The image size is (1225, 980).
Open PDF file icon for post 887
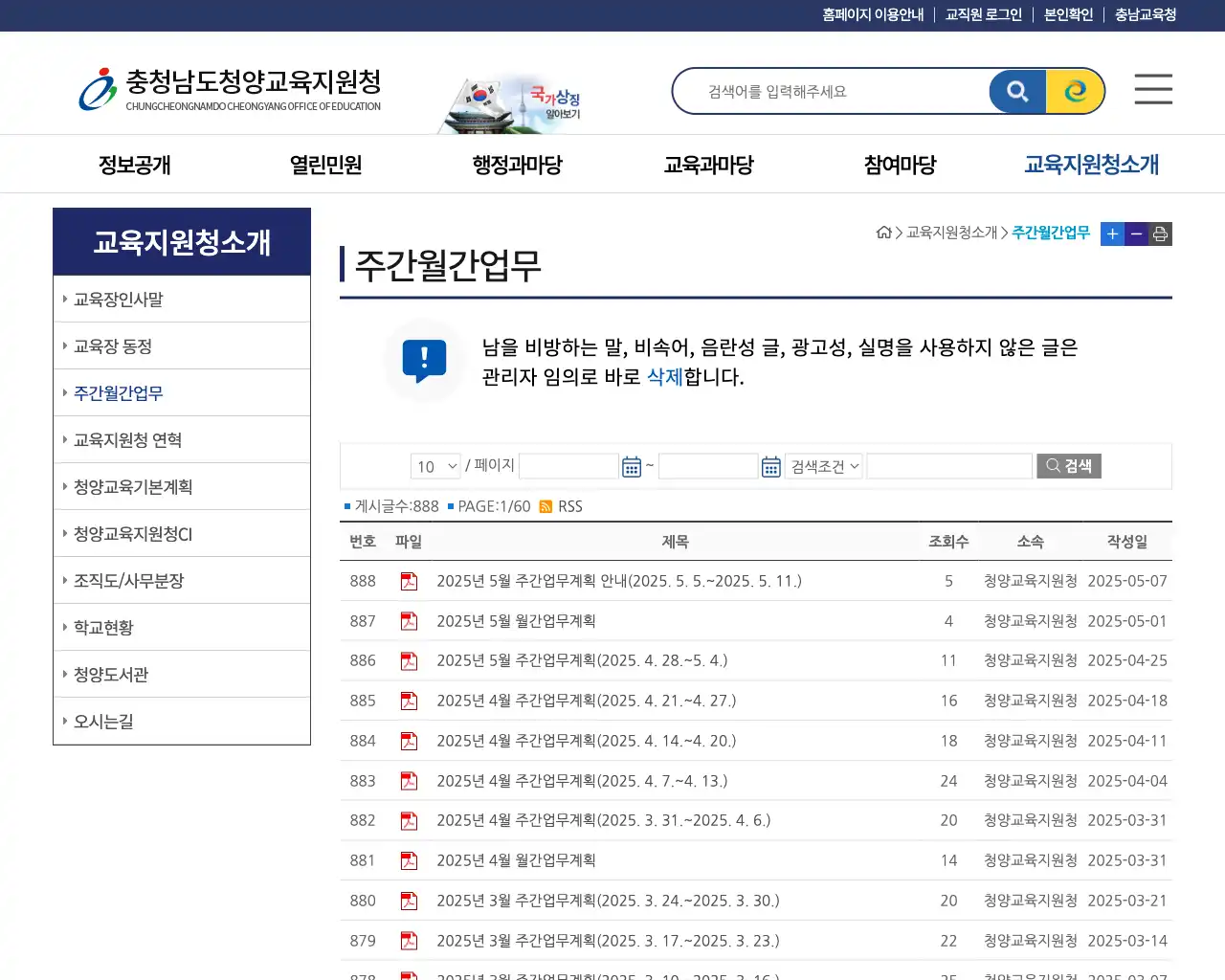point(409,621)
